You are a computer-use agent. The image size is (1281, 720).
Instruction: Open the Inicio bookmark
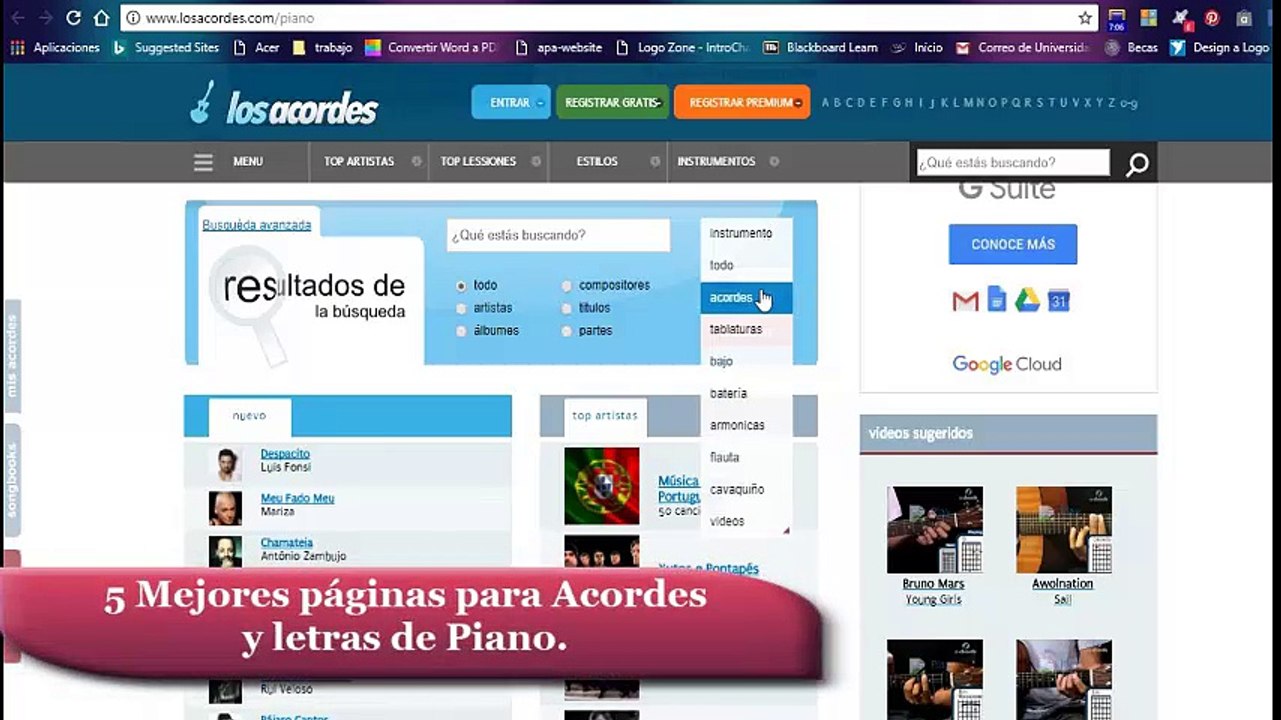tap(917, 47)
